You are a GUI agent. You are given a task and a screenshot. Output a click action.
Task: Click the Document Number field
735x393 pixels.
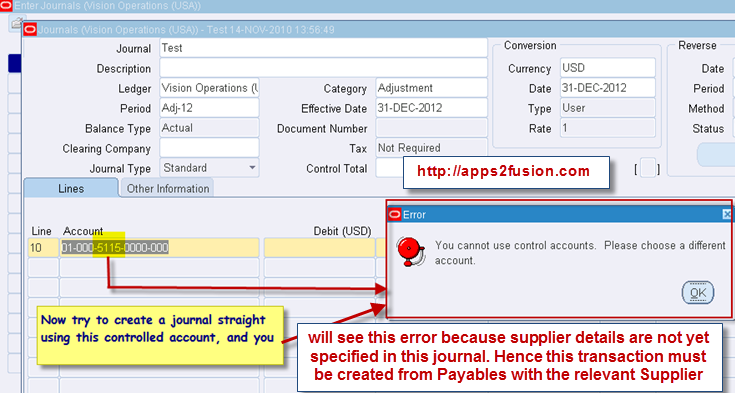pyautogui.click(x=431, y=128)
